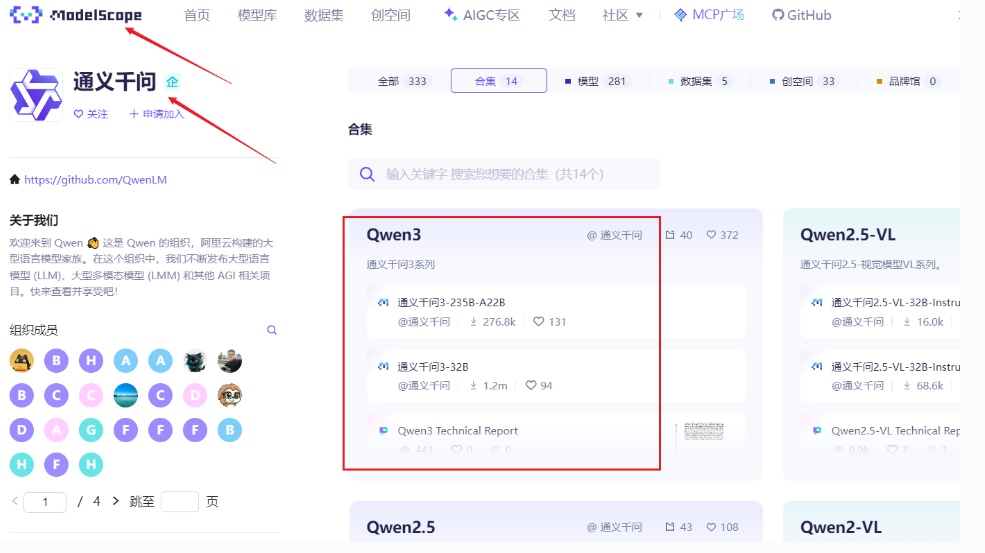Screen dimensions: 985x553
Task: Switch to the 数据集 5 tab
Action: coord(698,81)
